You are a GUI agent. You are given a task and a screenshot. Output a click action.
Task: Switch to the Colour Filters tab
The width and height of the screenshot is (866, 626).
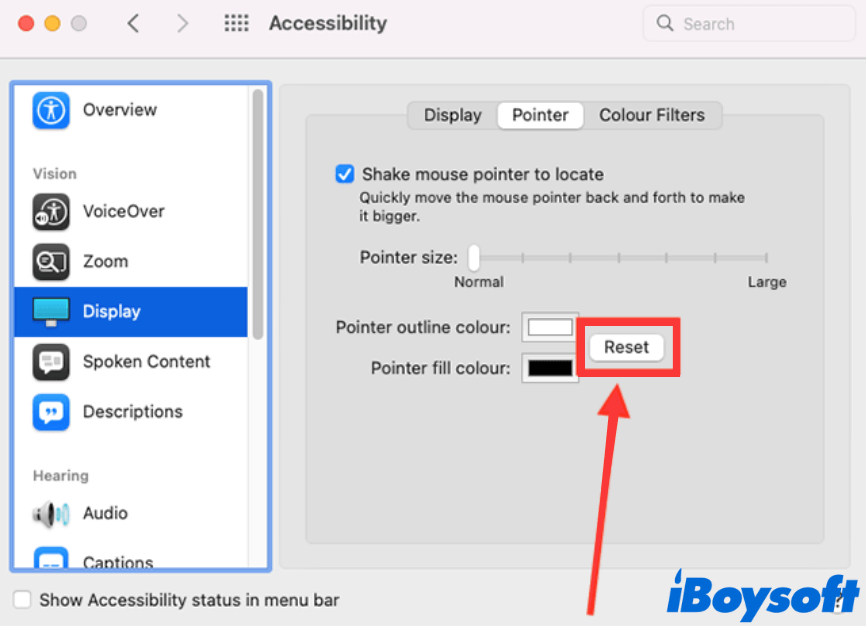coord(652,115)
